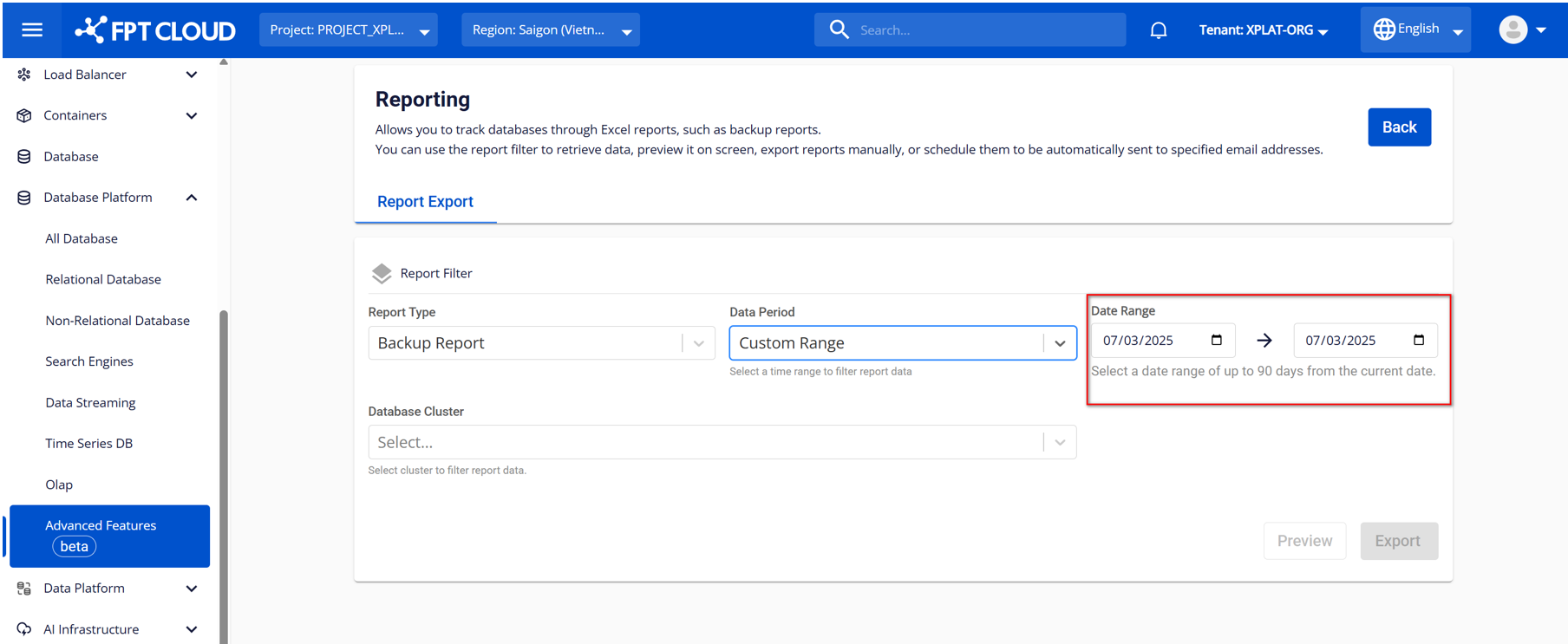This screenshot has width=1568, height=644.
Task: Open the notifications bell
Action: pyautogui.click(x=1159, y=30)
